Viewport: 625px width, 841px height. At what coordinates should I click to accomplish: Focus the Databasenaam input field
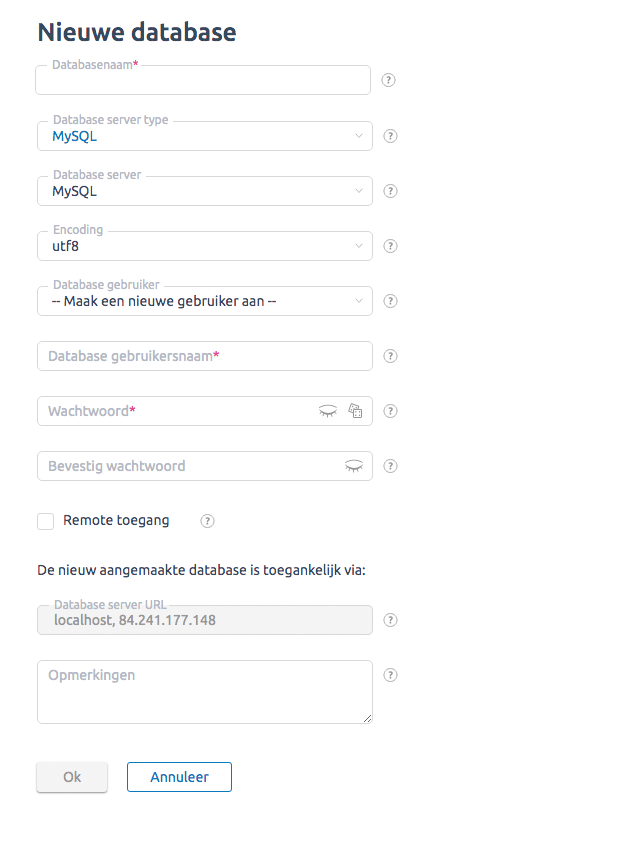pos(203,80)
